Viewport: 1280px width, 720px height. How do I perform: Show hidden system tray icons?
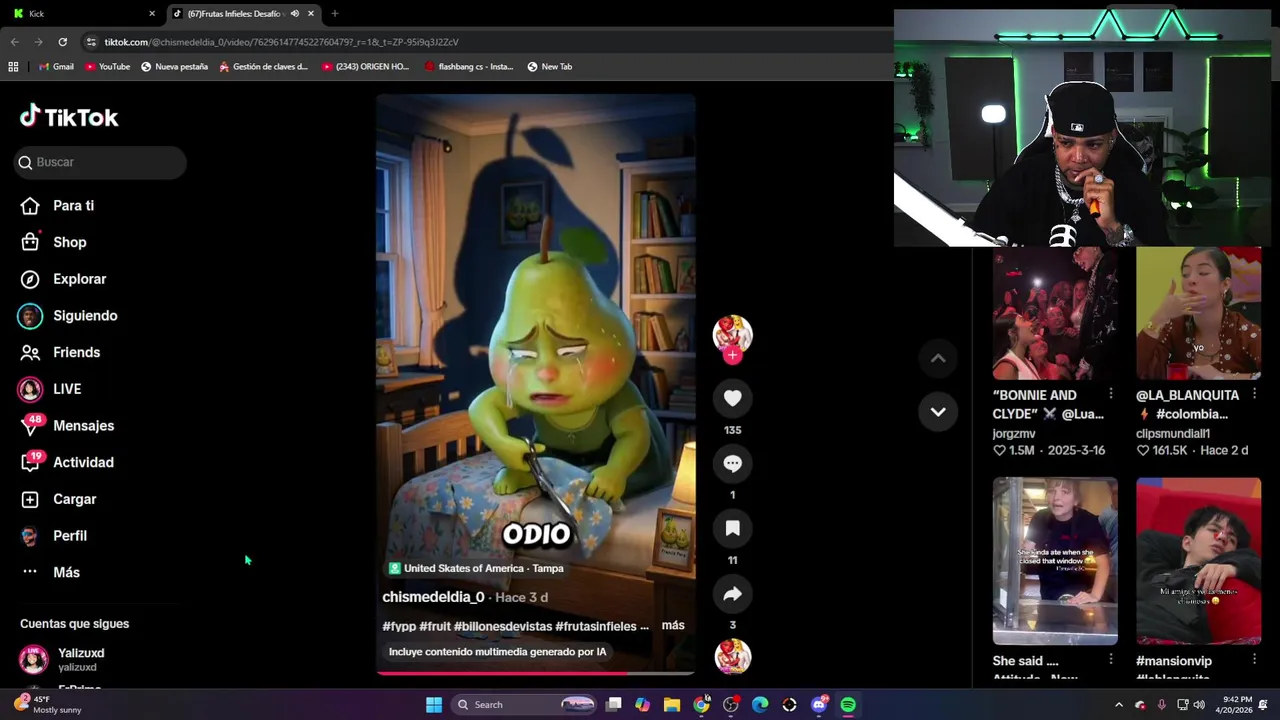[1119, 705]
